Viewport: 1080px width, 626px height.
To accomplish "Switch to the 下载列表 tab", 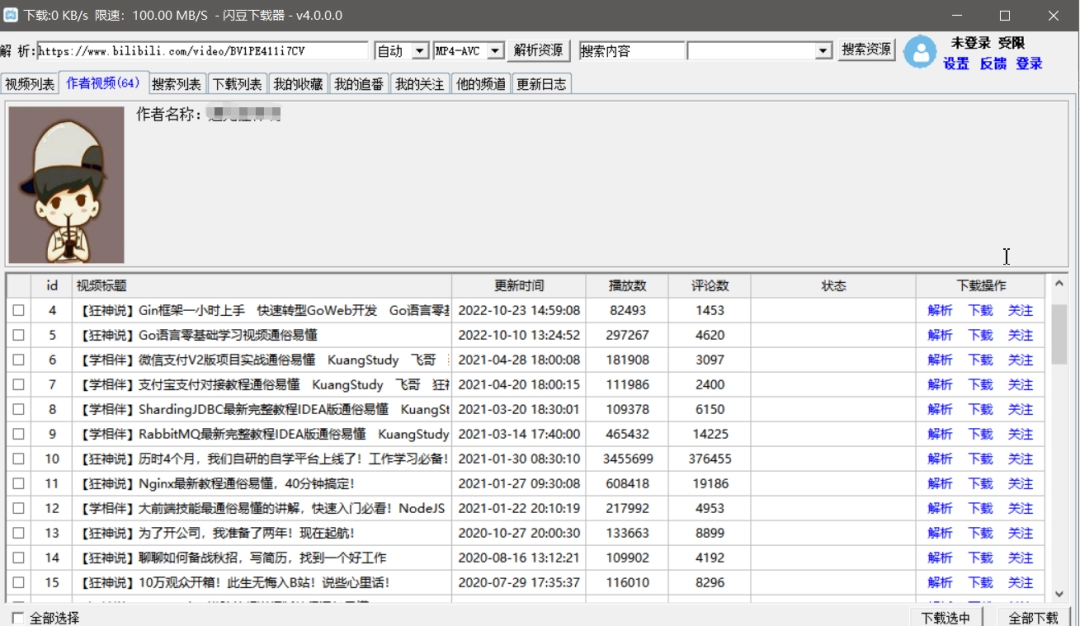I will (237, 84).
